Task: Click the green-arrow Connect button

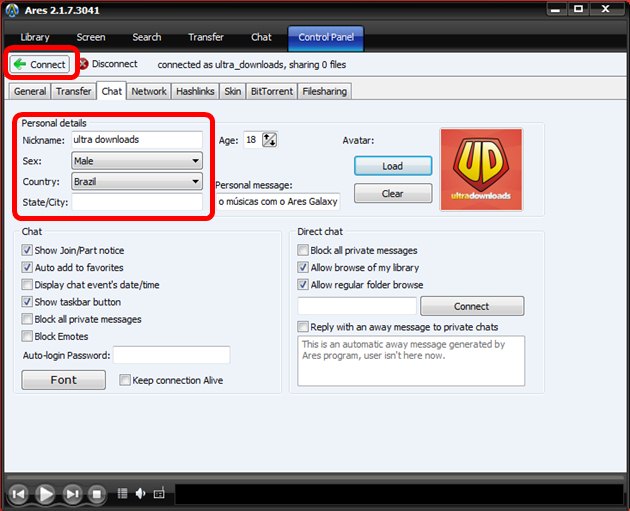Action: (39, 64)
